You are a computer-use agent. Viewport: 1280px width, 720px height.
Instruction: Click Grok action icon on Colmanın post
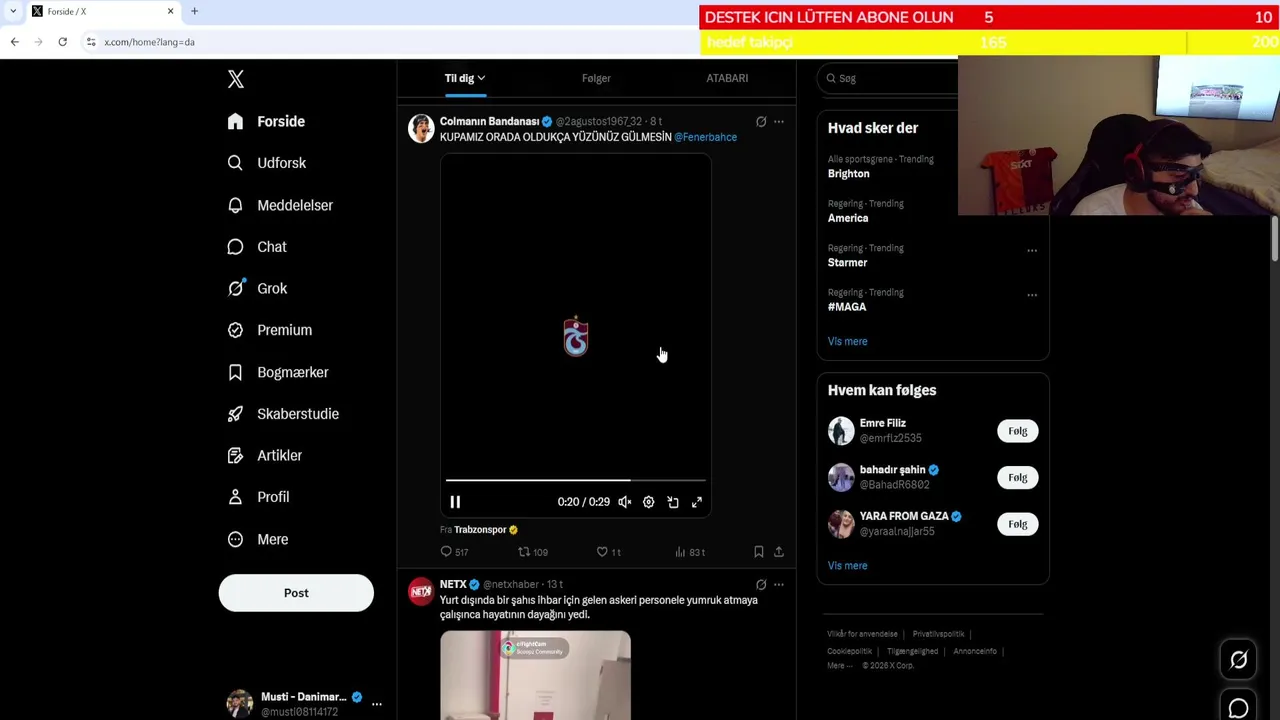click(761, 122)
